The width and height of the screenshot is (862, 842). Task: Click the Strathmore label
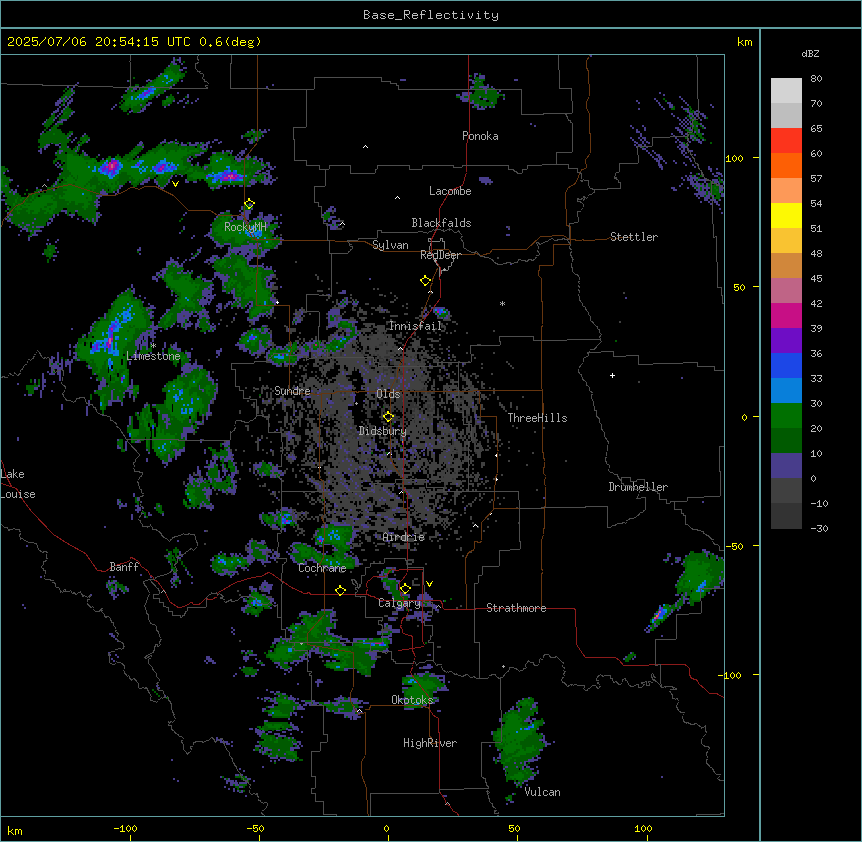coord(516,608)
